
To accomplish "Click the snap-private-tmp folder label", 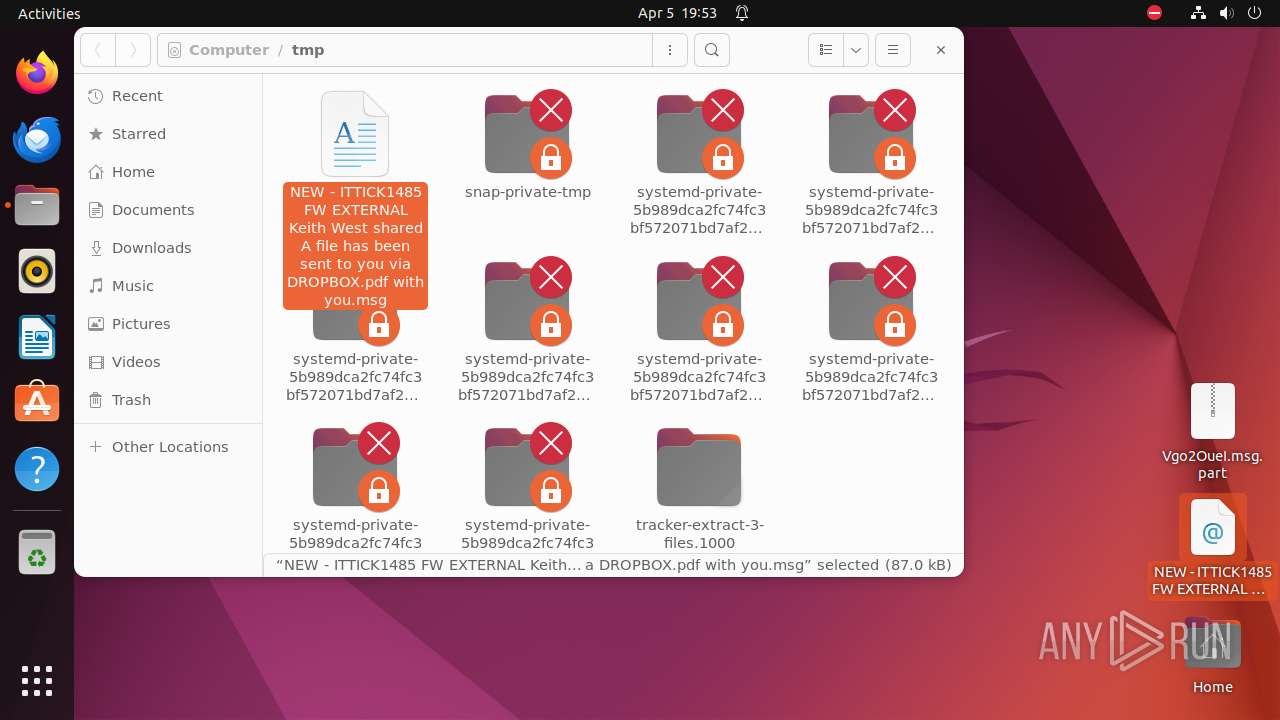I will tap(528, 192).
